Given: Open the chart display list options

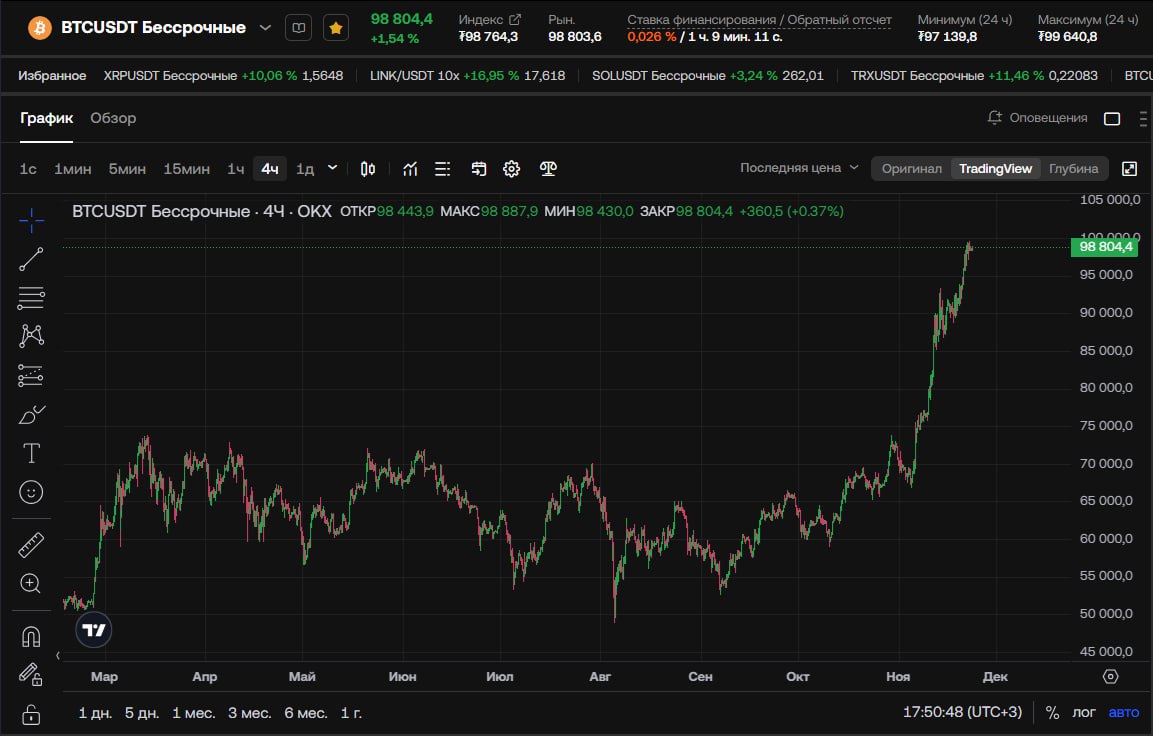Looking at the screenshot, I should pyautogui.click(x=443, y=169).
